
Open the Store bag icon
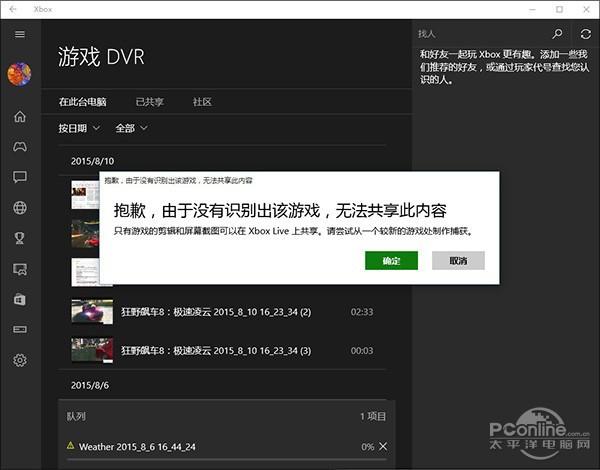(x=20, y=299)
